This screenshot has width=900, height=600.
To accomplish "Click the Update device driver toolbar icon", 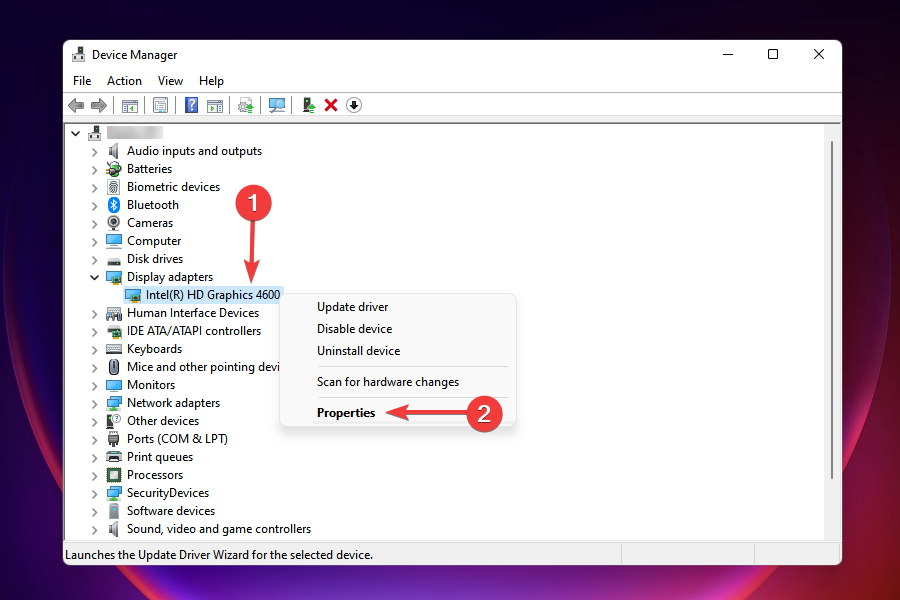I will click(x=309, y=105).
